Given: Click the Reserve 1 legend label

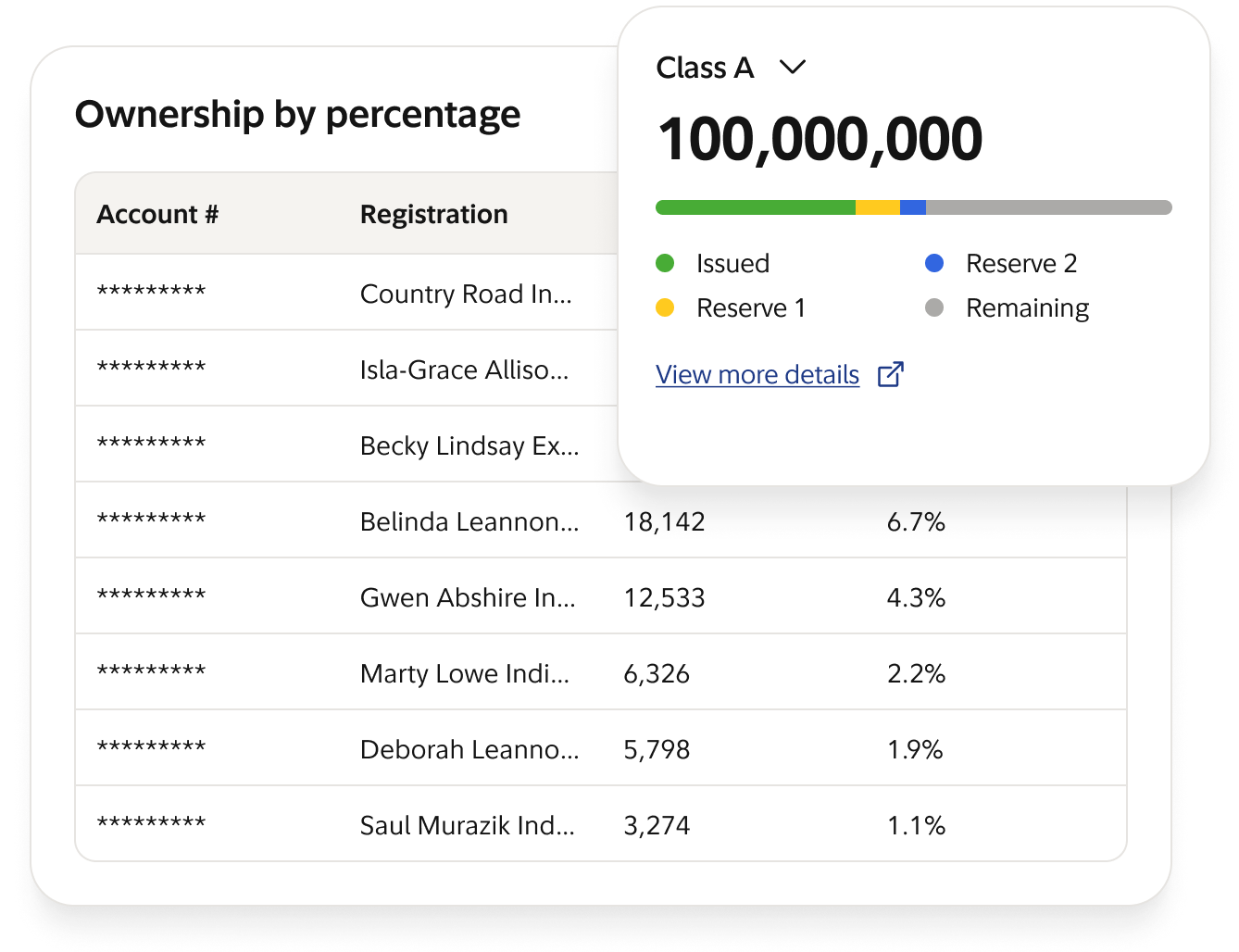Looking at the screenshot, I should coord(751,307).
